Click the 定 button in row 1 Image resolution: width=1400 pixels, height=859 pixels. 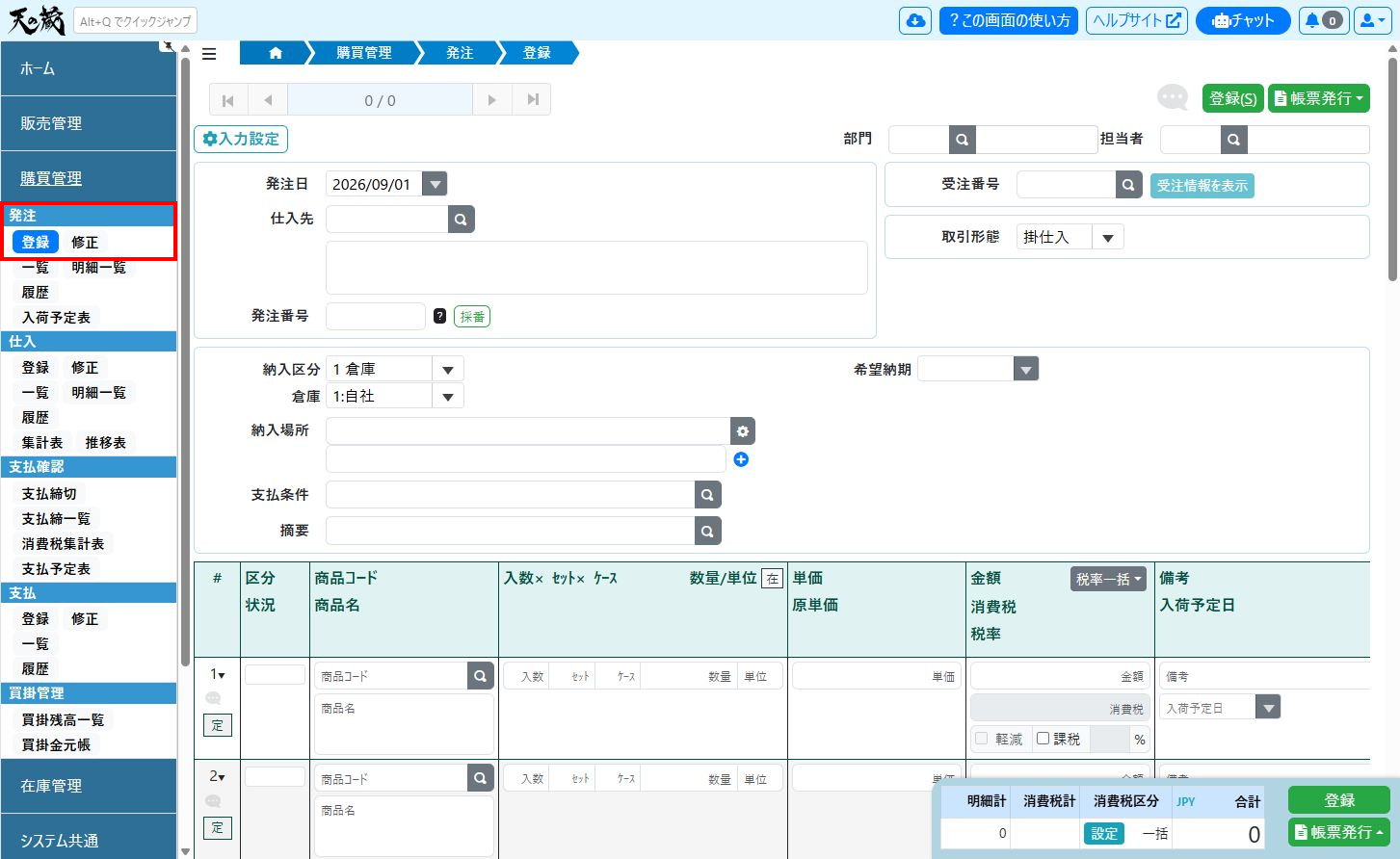tap(217, 725)
